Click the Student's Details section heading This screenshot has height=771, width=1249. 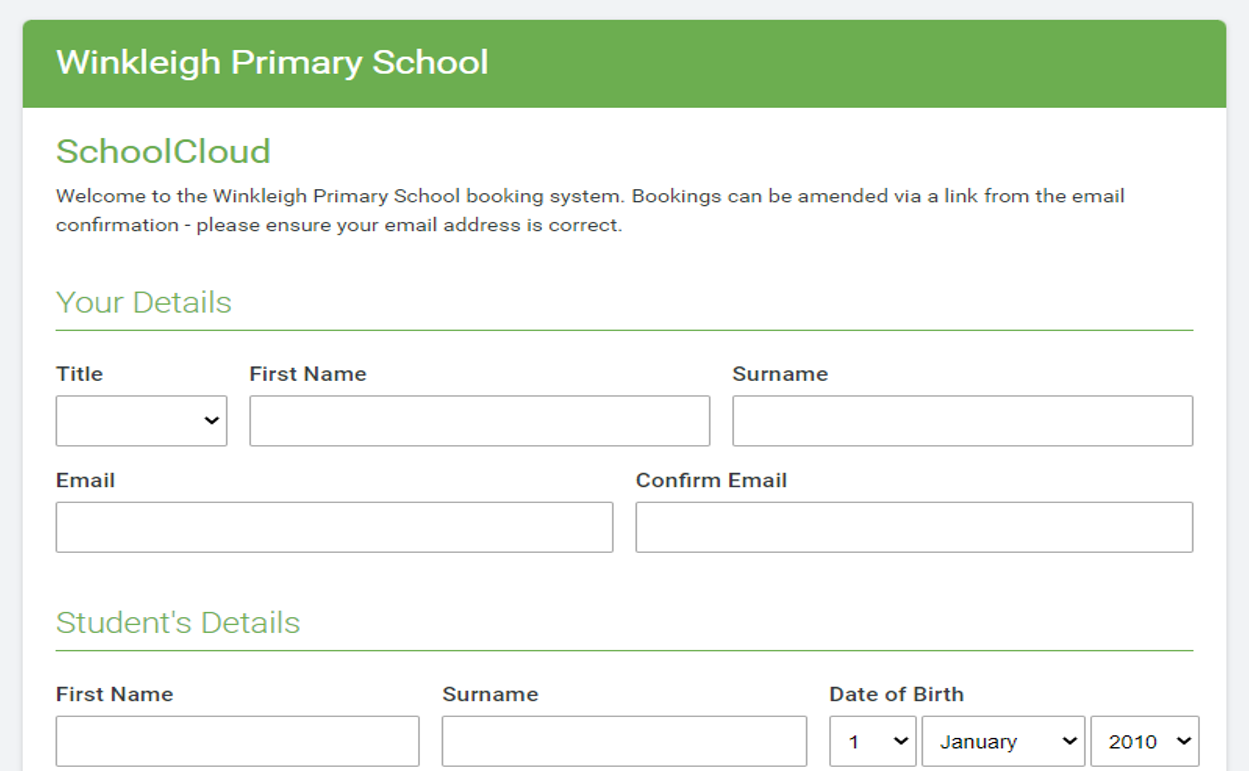click(178, 622)
